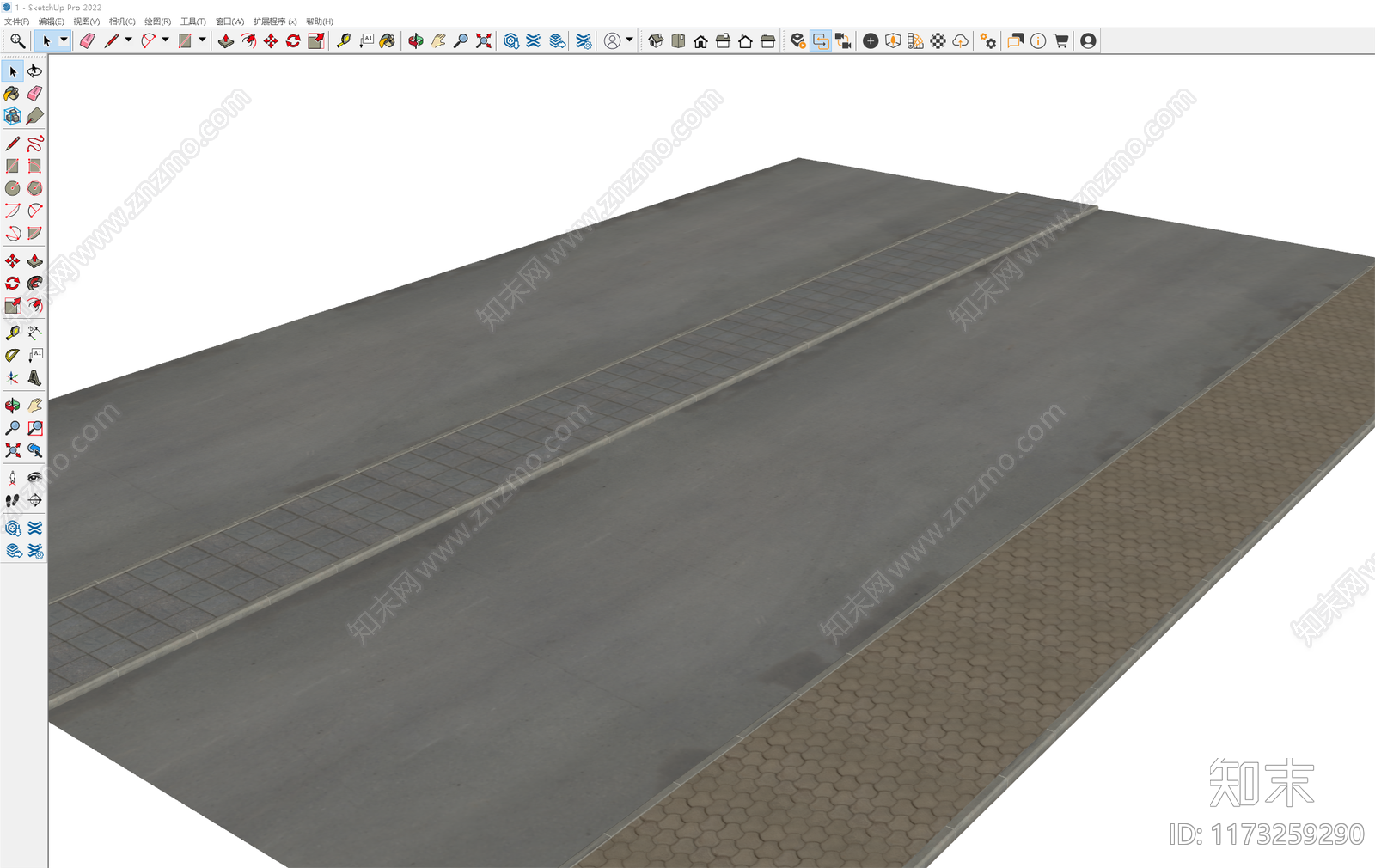Click the cloud upload icon
This screenshot has width=1375, height=868.
(961, 40)
